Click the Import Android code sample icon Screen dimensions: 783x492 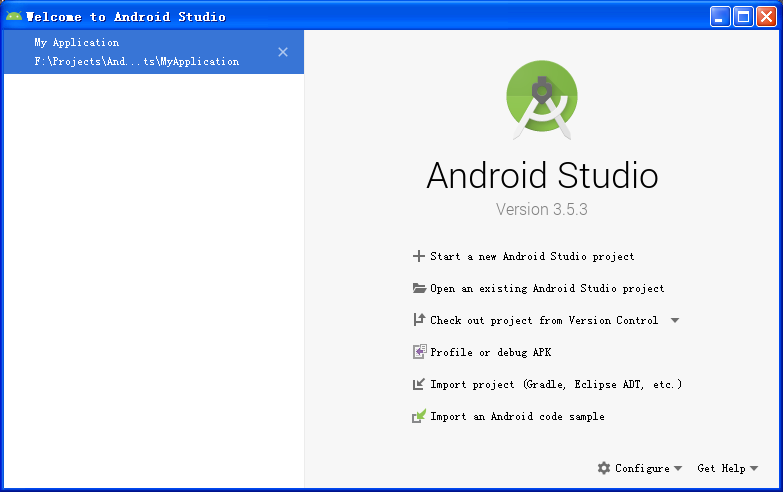tap(419, 416)
